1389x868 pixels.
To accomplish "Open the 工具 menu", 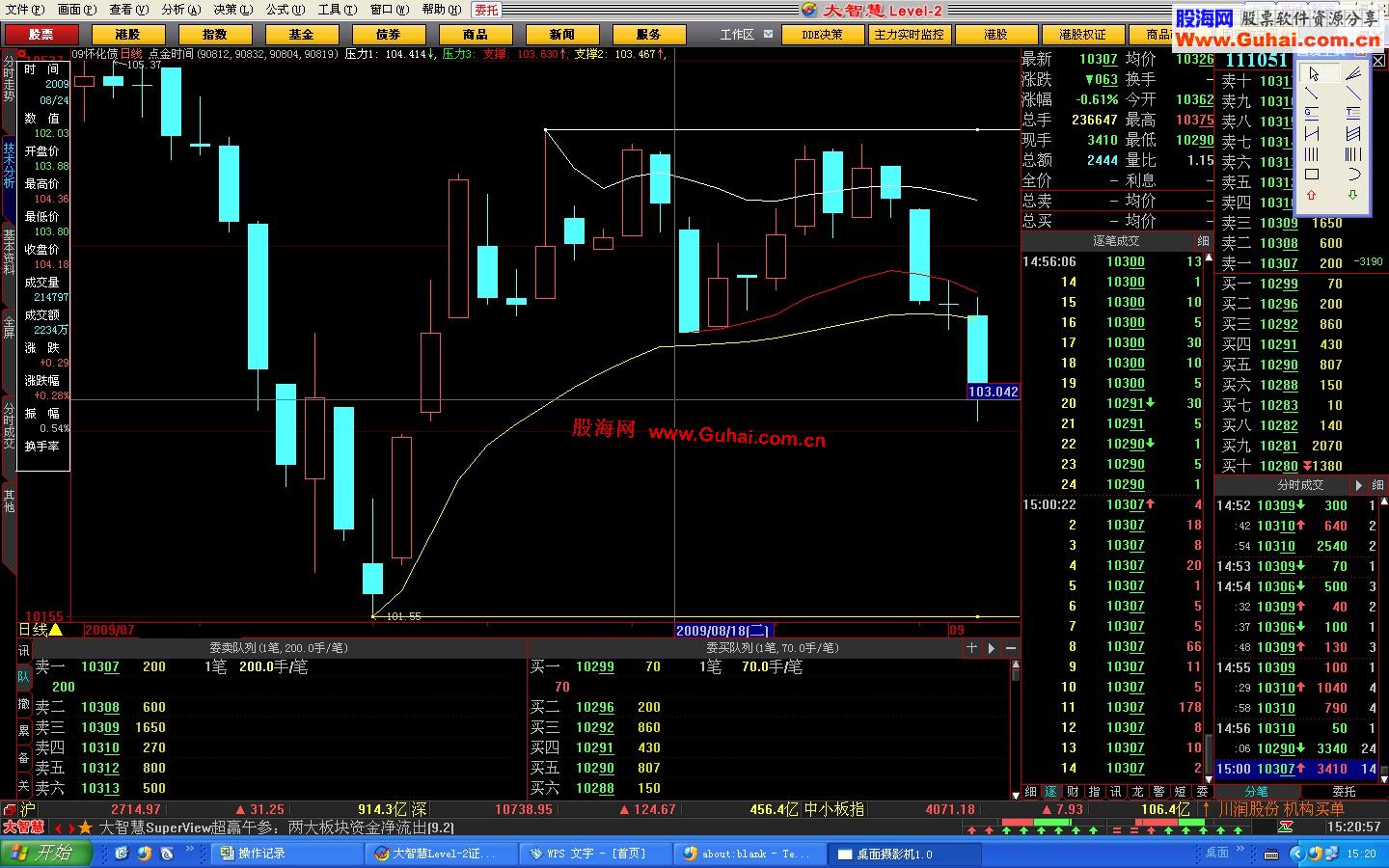I will pyautogui.click(x=337, y=10).
